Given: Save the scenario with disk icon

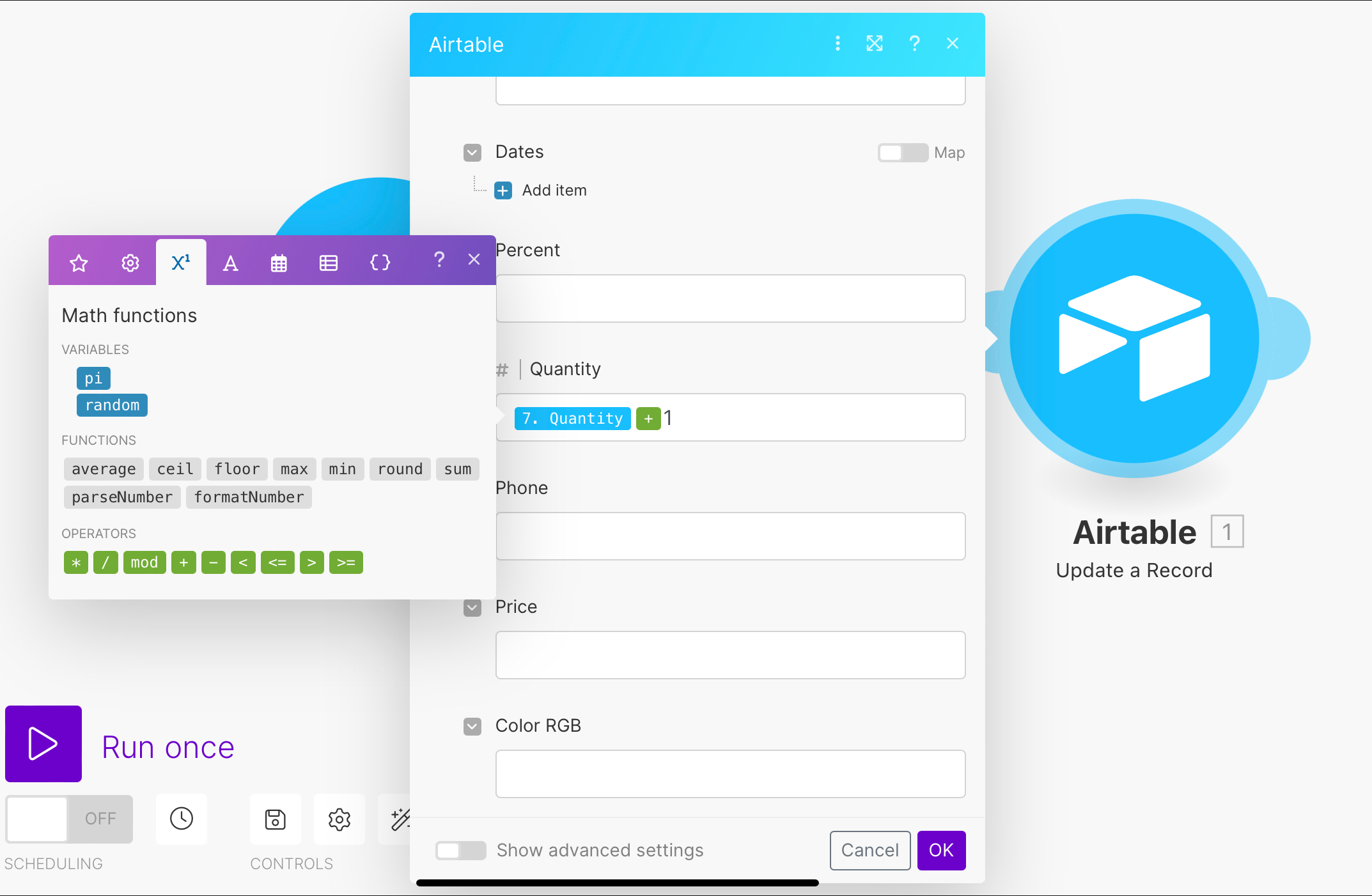Looking at the screenshot, I should click(x=276, y=819).
